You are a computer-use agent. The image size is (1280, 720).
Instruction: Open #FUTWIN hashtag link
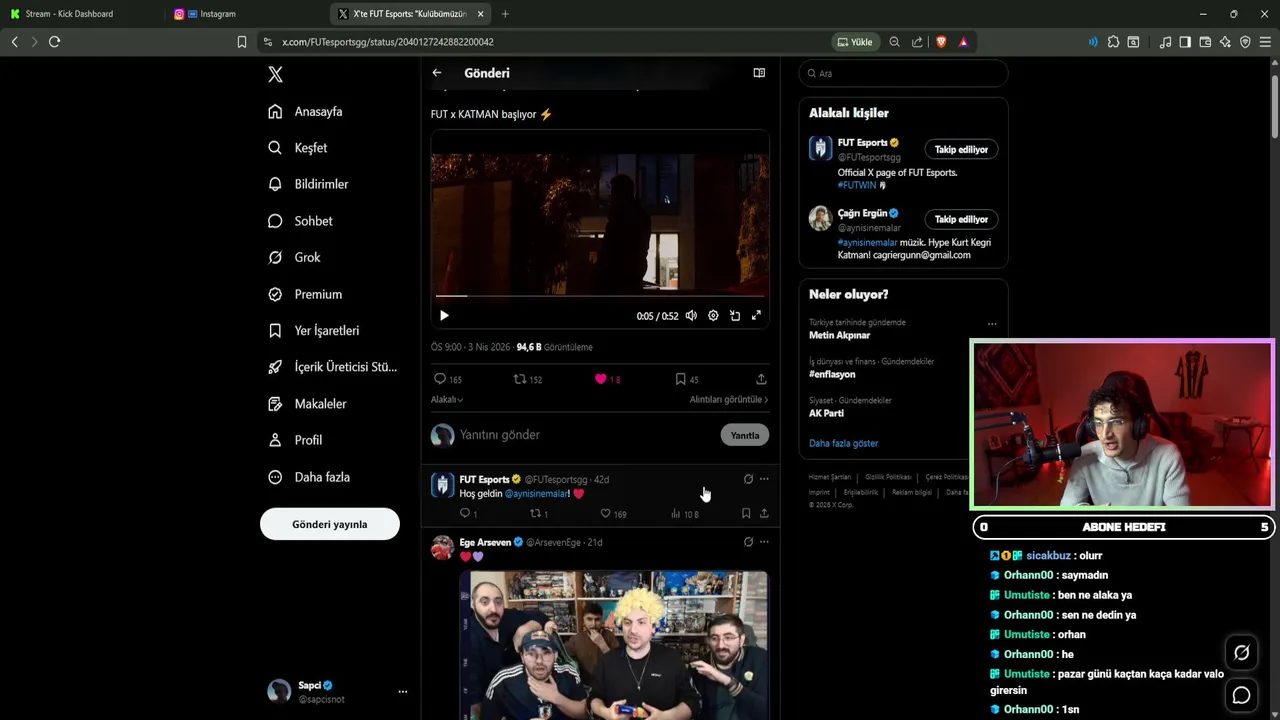856,185
